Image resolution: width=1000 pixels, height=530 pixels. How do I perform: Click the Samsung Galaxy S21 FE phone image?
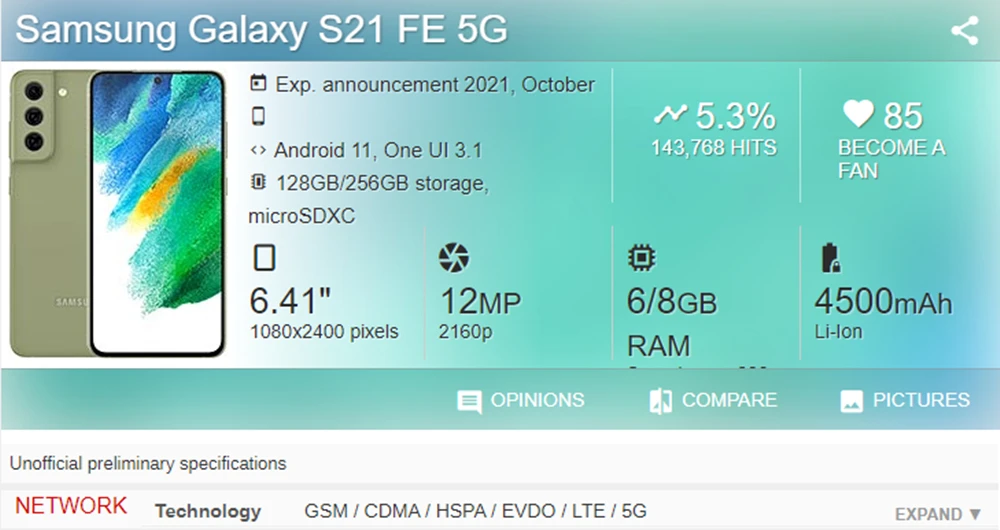[118, 213]
